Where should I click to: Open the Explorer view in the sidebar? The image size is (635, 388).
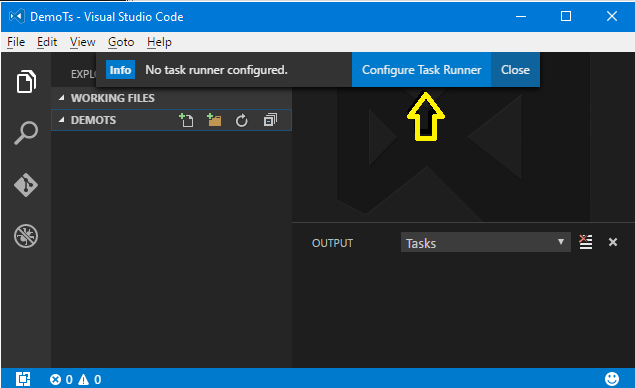(26, 81)
